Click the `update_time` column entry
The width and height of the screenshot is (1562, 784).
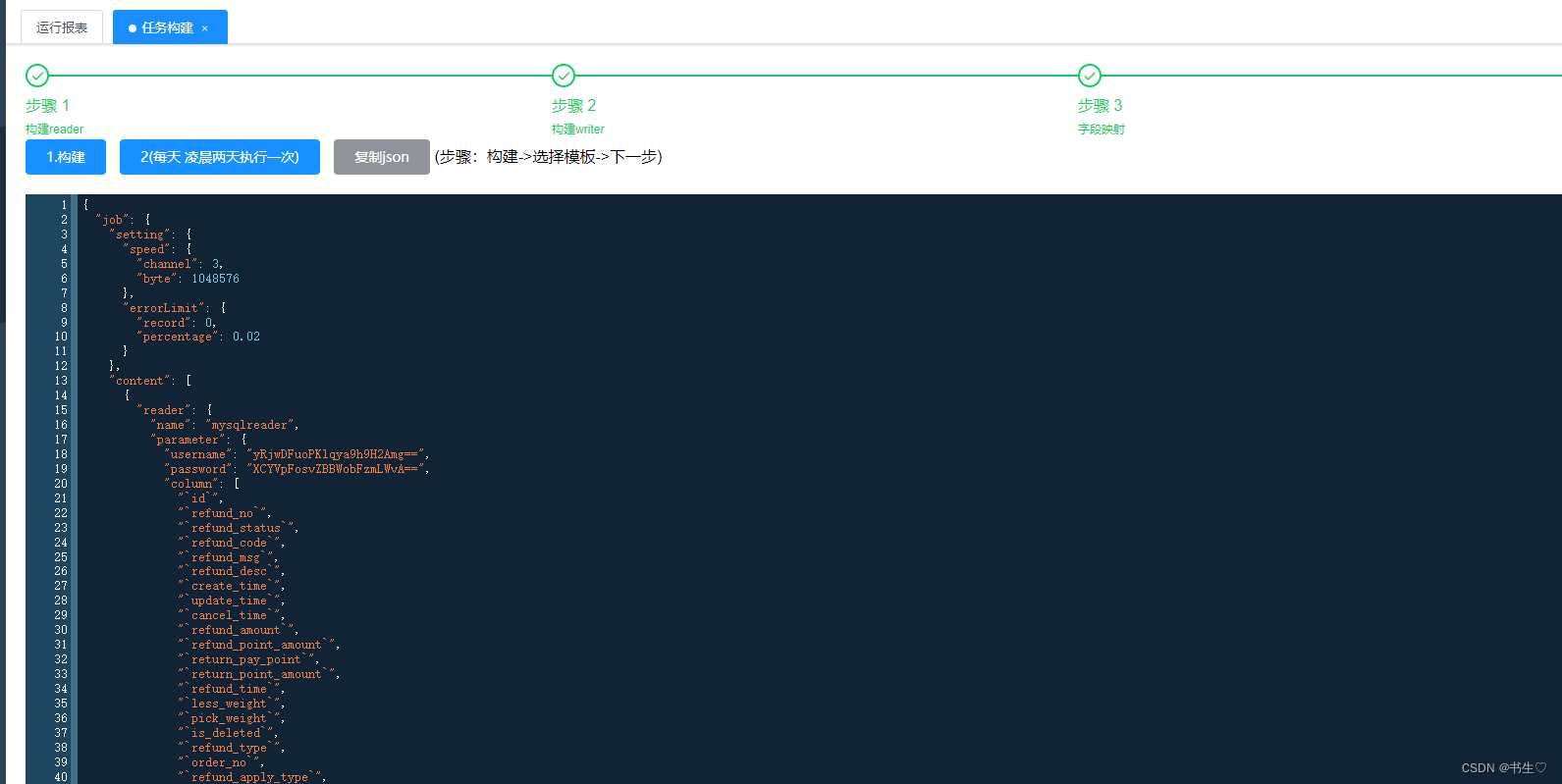[x=230, y=601]
